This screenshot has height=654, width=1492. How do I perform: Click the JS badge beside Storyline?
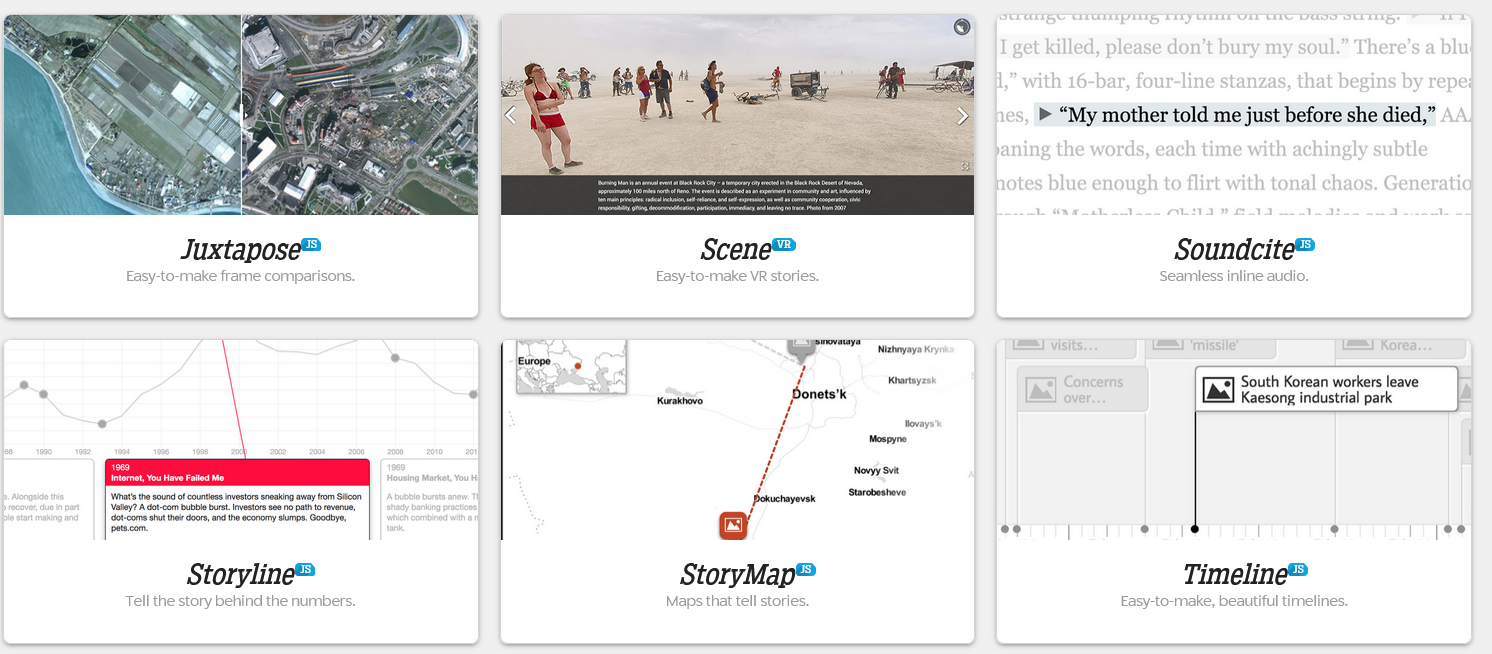point(305,570)
